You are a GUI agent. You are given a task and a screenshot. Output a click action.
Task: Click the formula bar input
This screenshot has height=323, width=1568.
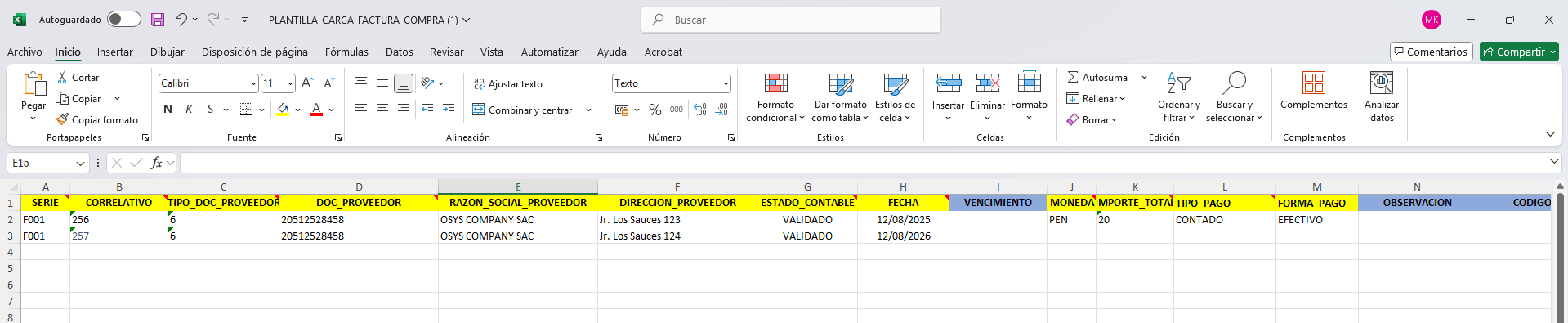click(863, 163)
